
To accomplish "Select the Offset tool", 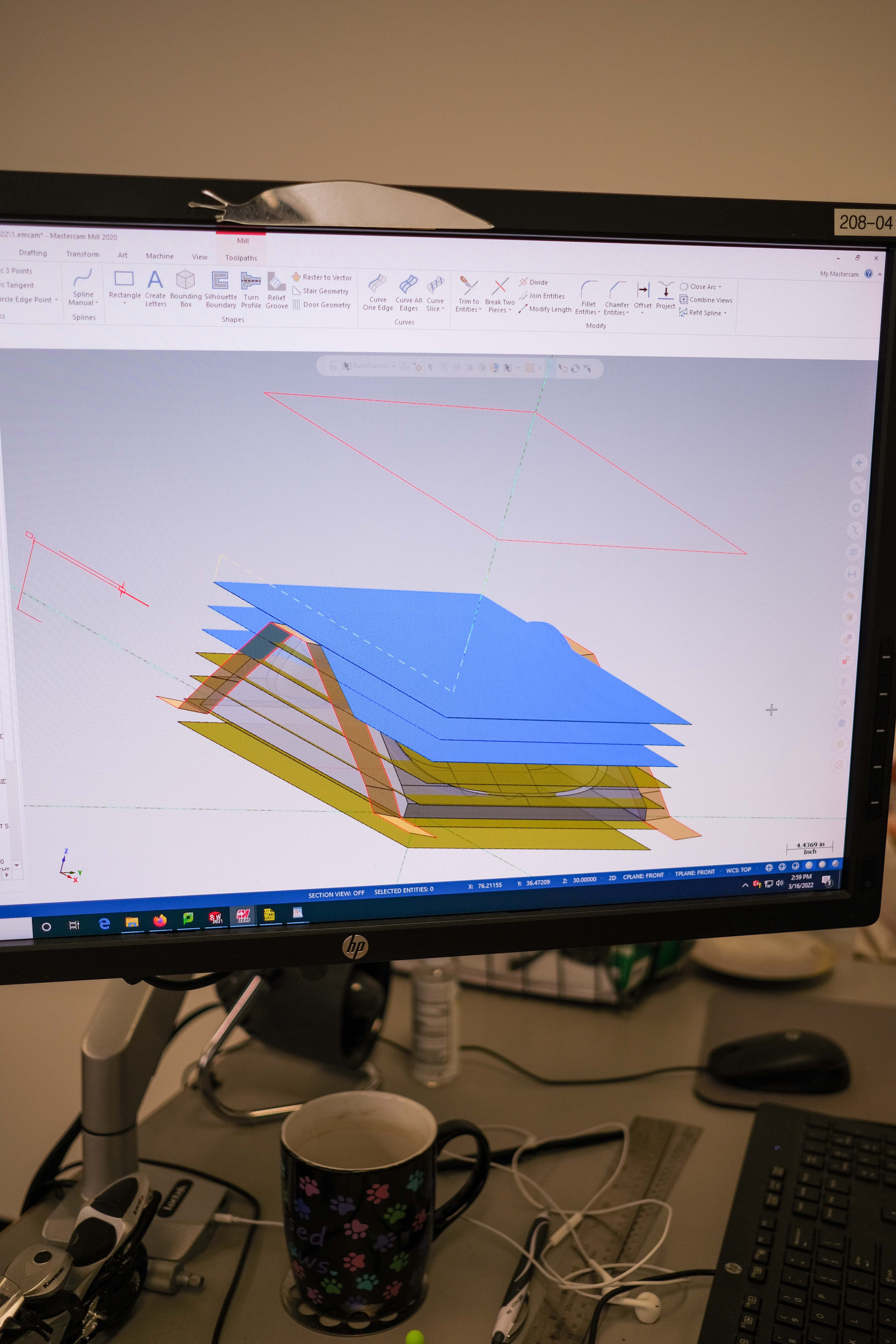I will tap(643, 298).
